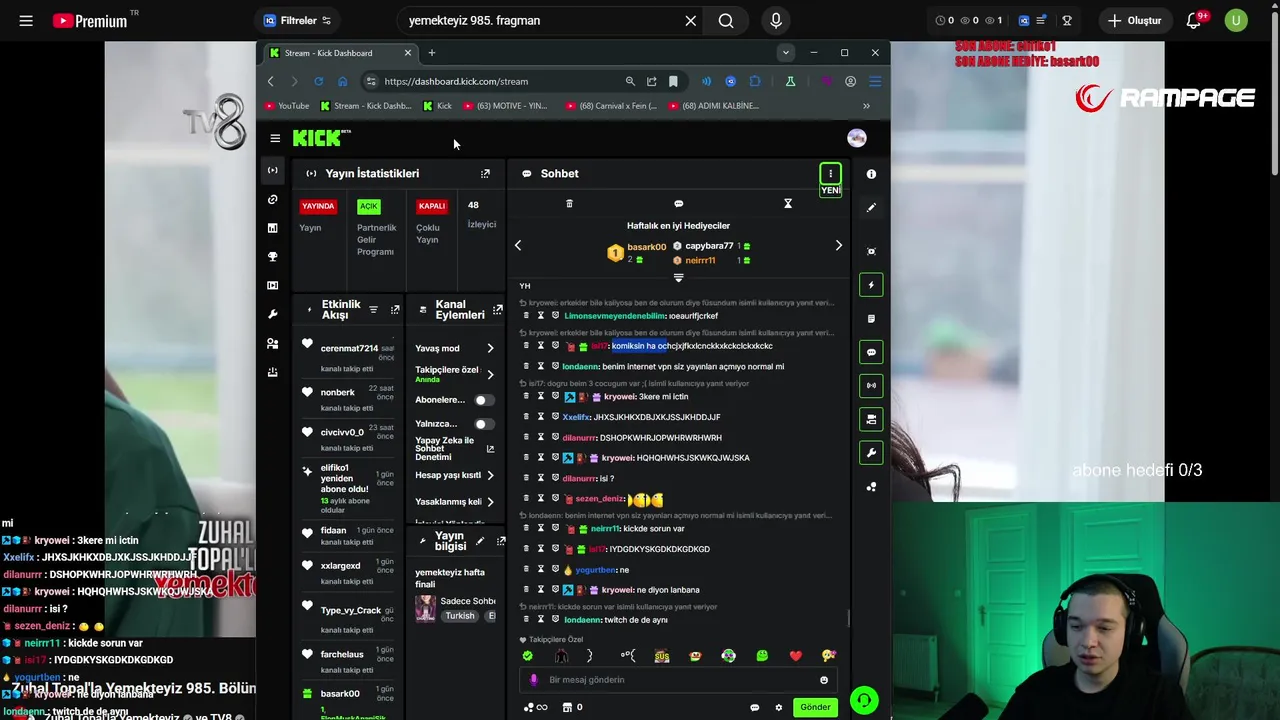Open the video clips icon in left sidebar
This screenshot has height=720, width=1280.
point(272,285)
